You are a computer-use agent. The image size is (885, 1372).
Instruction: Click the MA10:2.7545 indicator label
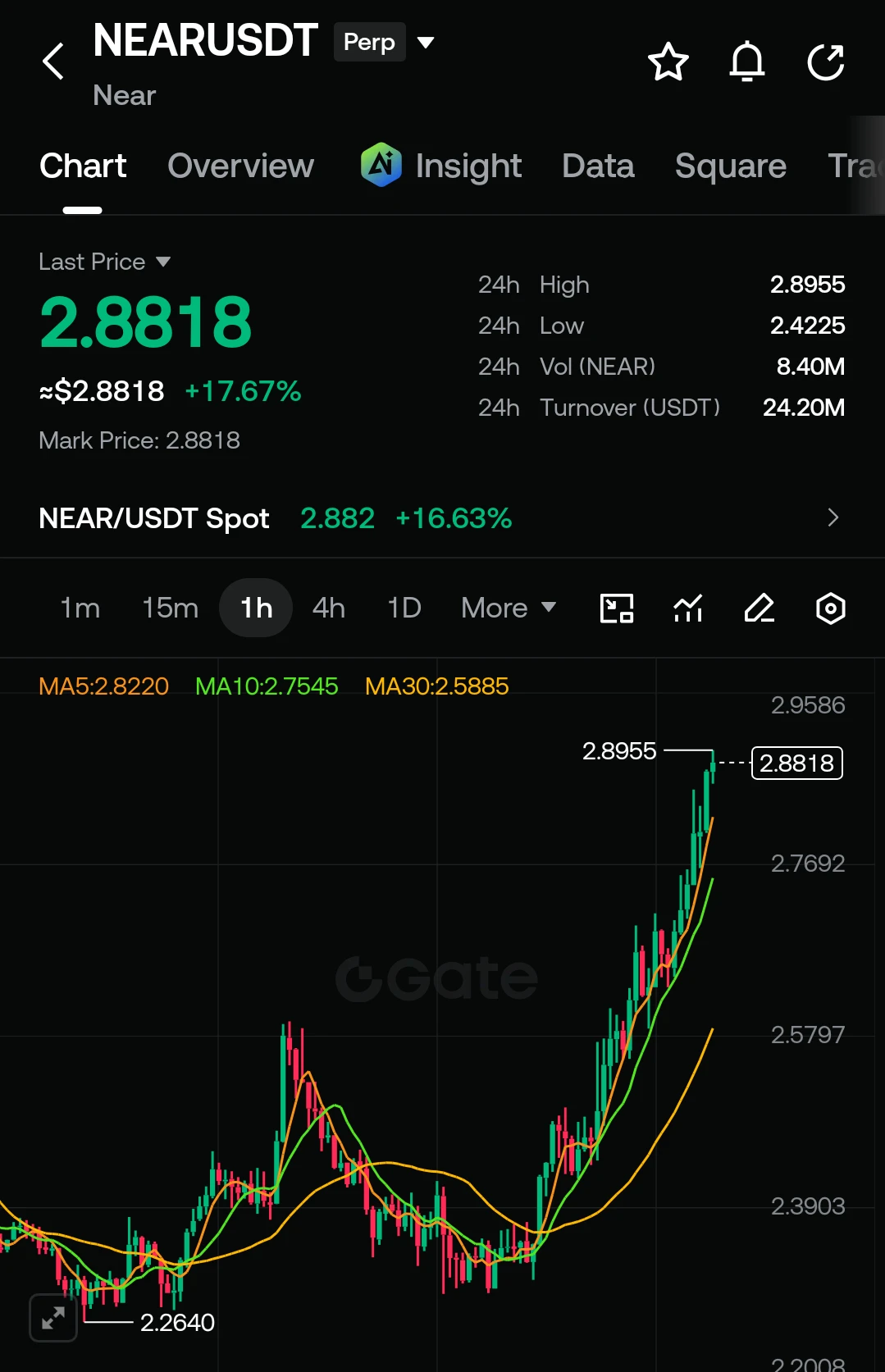pyautogui.click(x=267, y=686)
